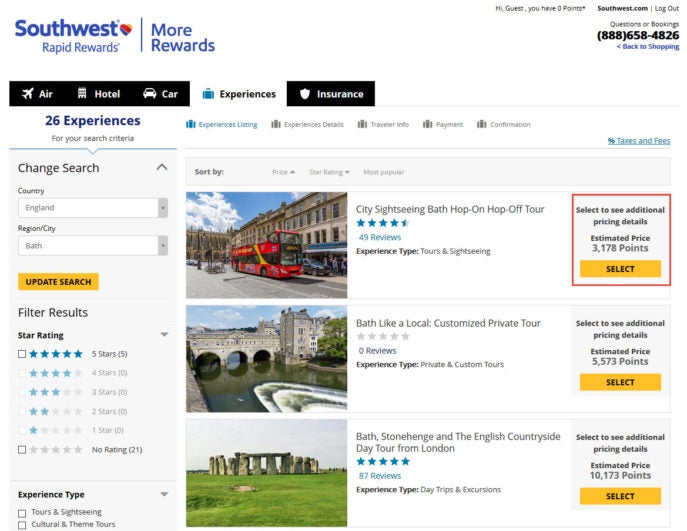
Task: Click the hotel building icon
Action: pyautogui.click(x=82, y=93)
